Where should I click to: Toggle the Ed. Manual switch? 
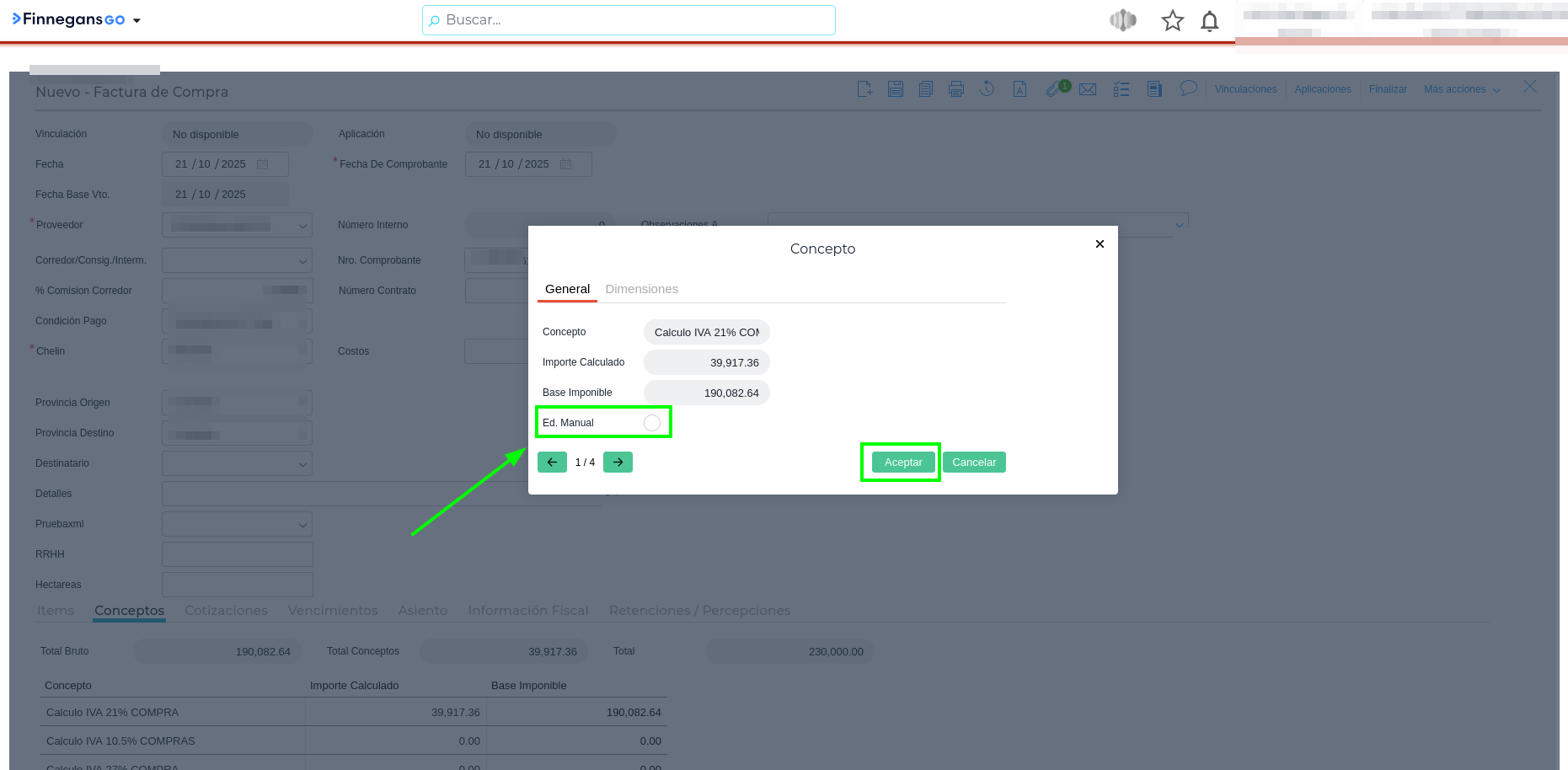pyautogui.click(x=652, y=423)
